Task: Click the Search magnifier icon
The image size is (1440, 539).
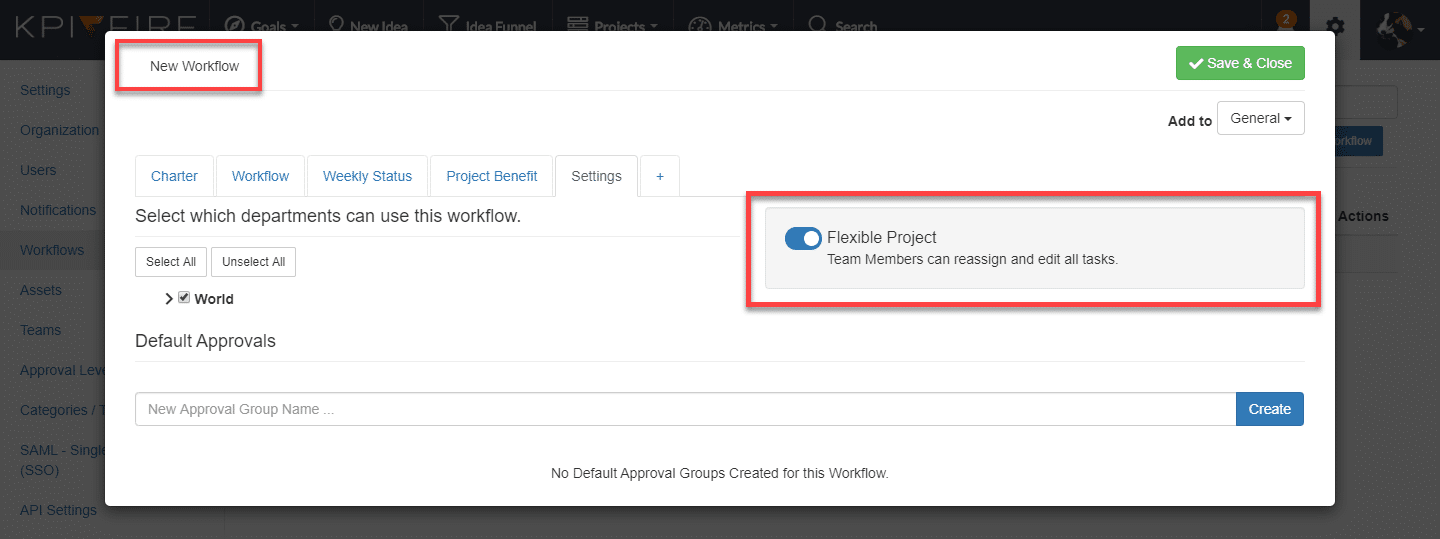Action: coord(818,26)
